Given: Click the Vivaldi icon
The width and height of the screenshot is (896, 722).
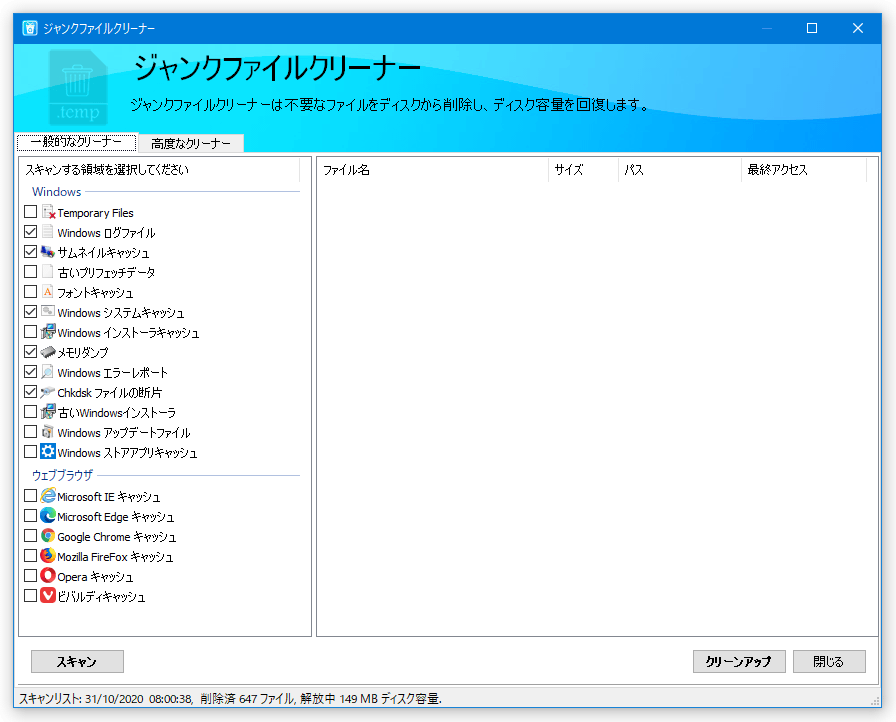Looking at the screenshot, I should pyautogui.click(x=48, y=595).
